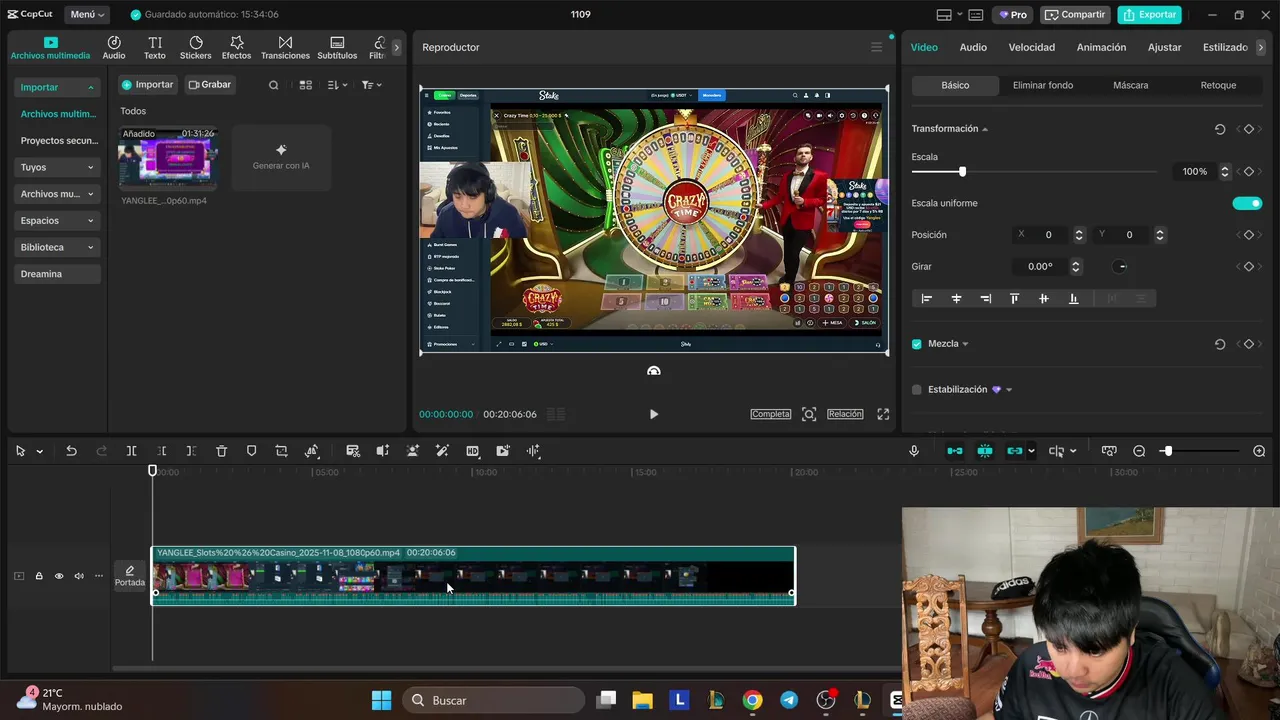Toggle Escala uniforme switch

(1247, 203)
